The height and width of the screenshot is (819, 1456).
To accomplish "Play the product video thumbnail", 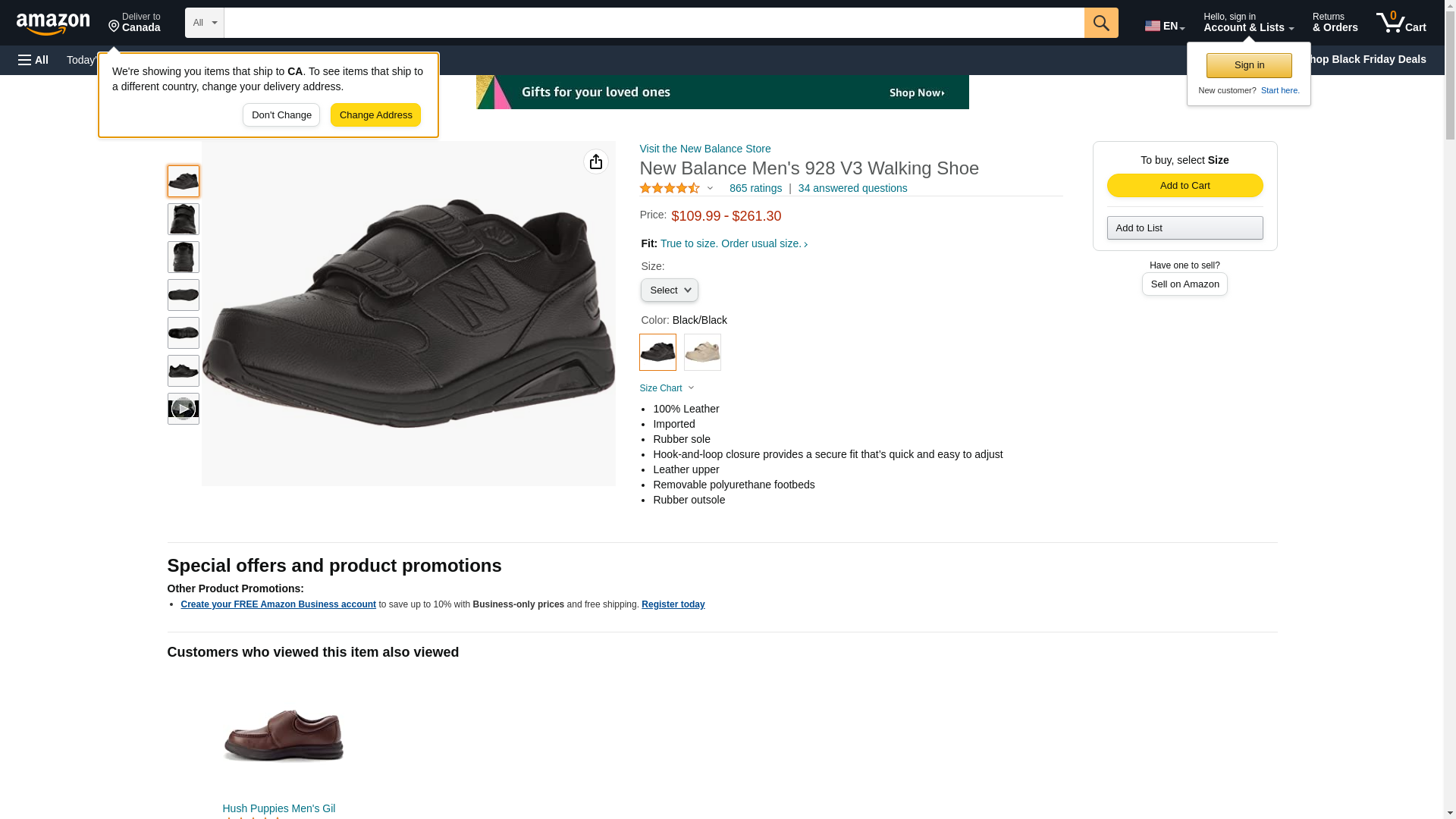I will (183, 409).
